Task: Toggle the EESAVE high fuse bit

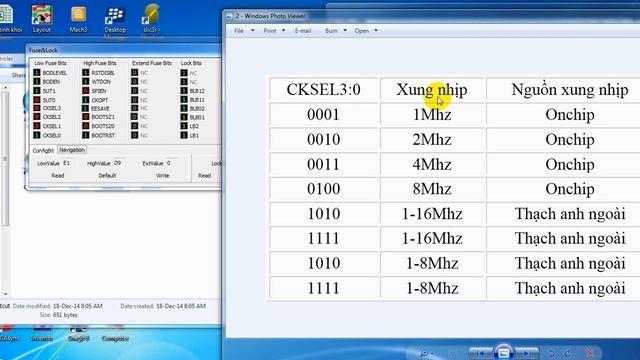Action: [x=86, y=108]
